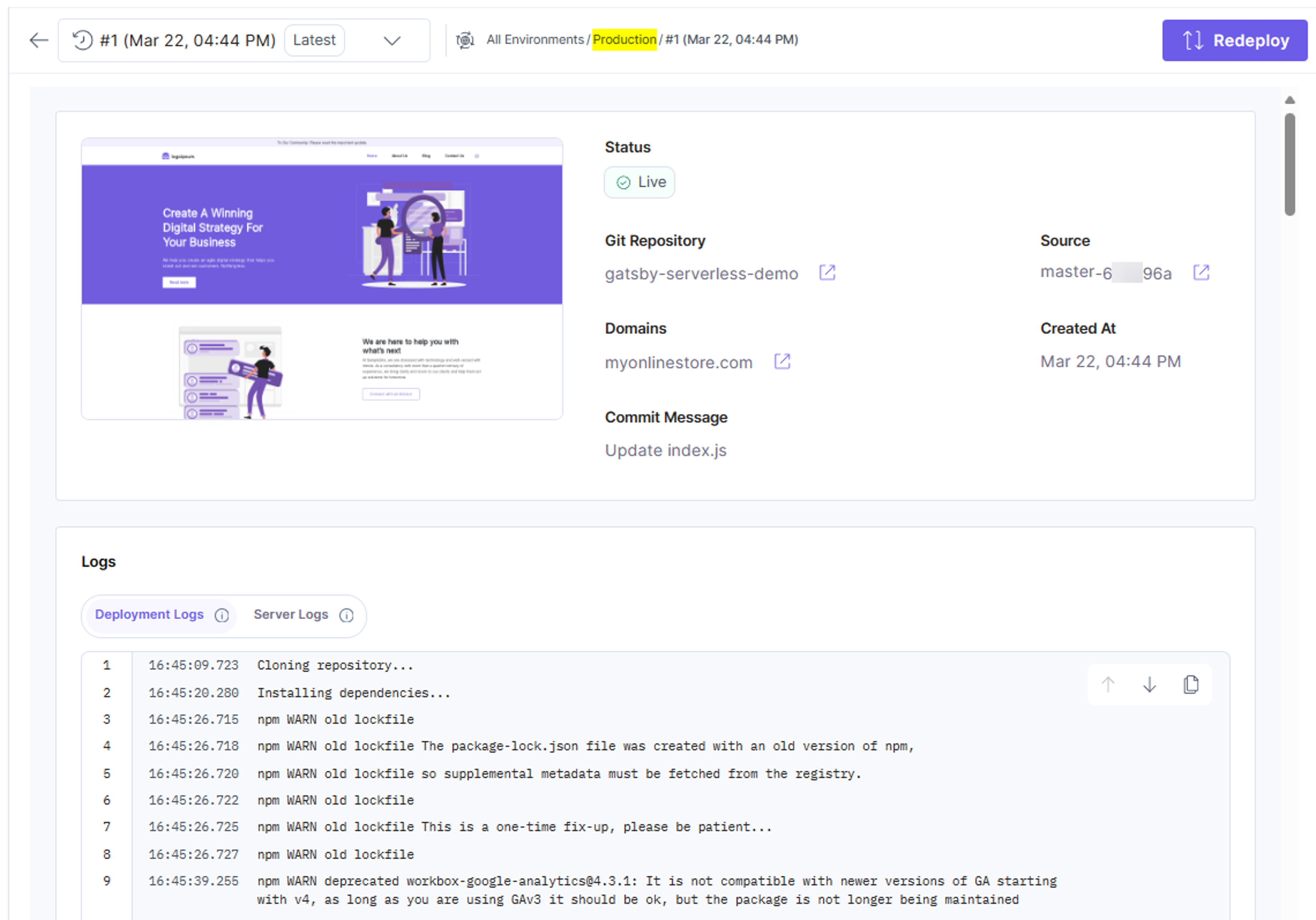Click the Redeploy button
The height and width of the screenshot is (920, 1316).
[1234, 40]
